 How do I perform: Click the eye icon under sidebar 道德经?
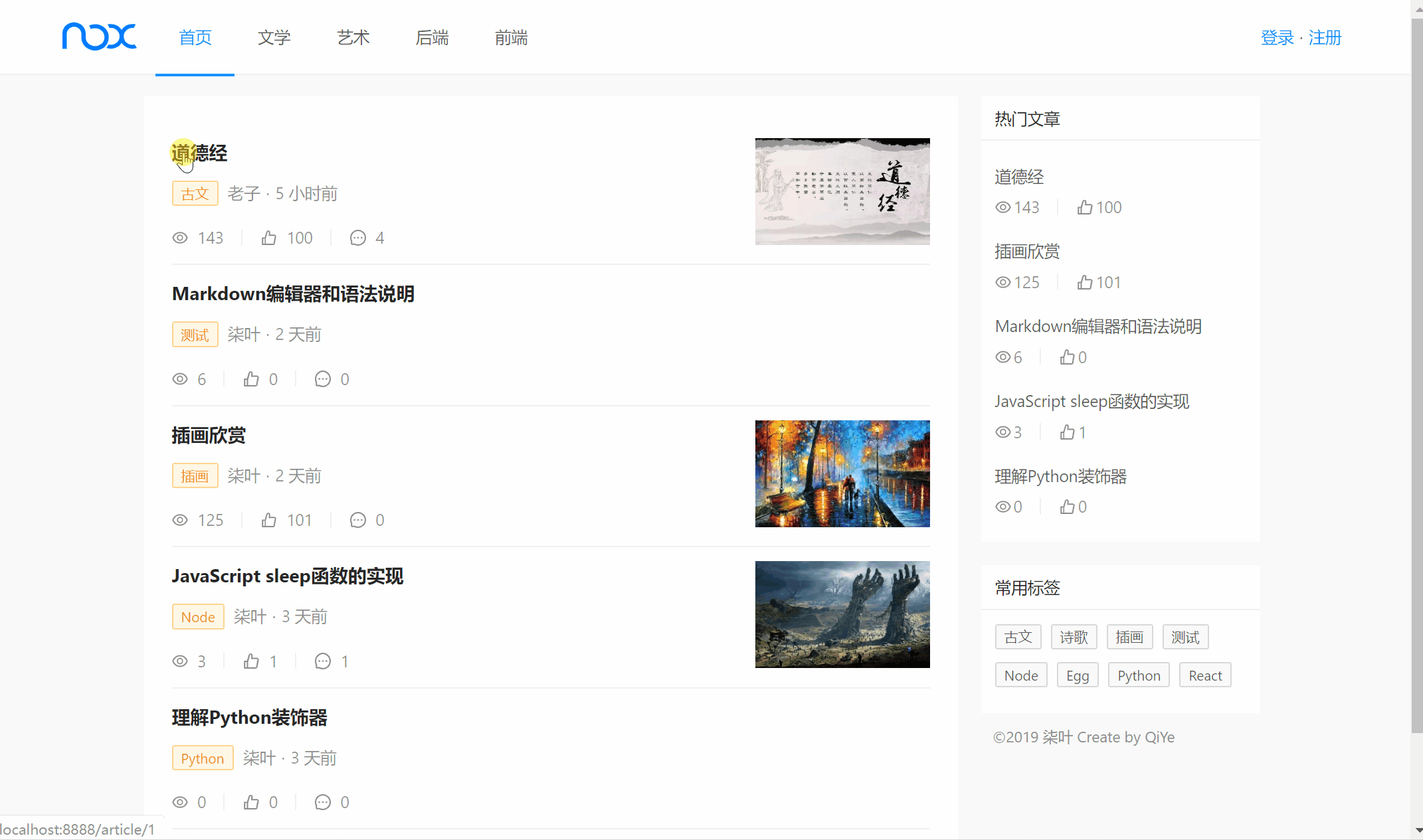coord(1002,207)
